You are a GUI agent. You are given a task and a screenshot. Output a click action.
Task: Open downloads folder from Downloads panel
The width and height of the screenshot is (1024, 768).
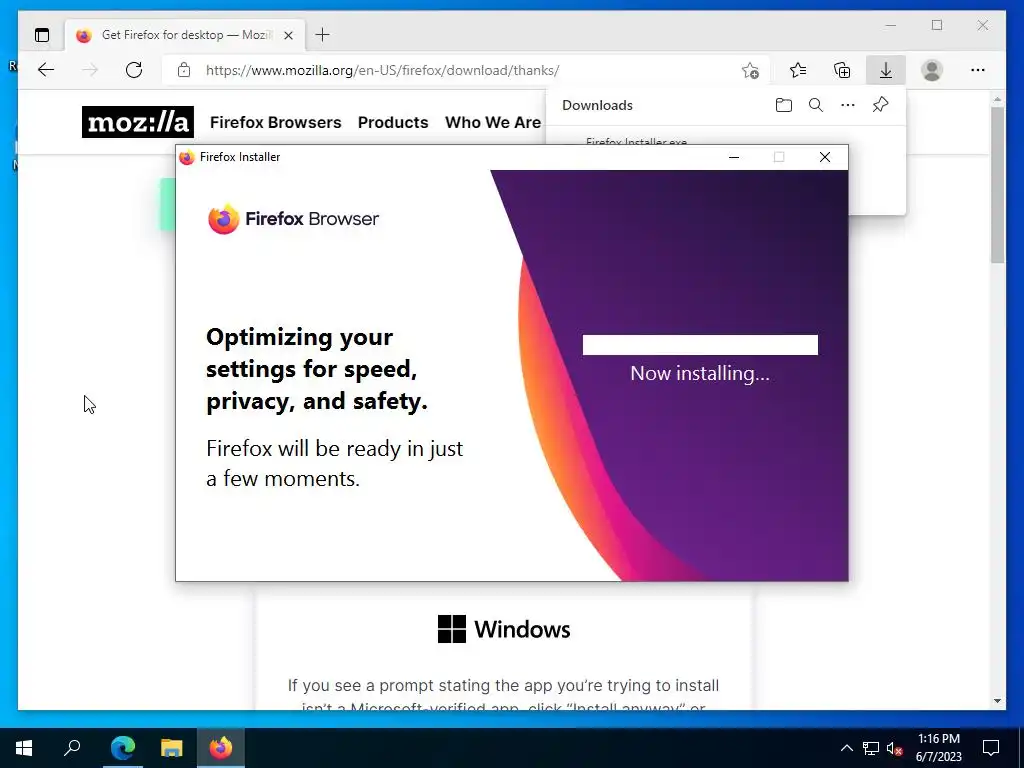784,105
